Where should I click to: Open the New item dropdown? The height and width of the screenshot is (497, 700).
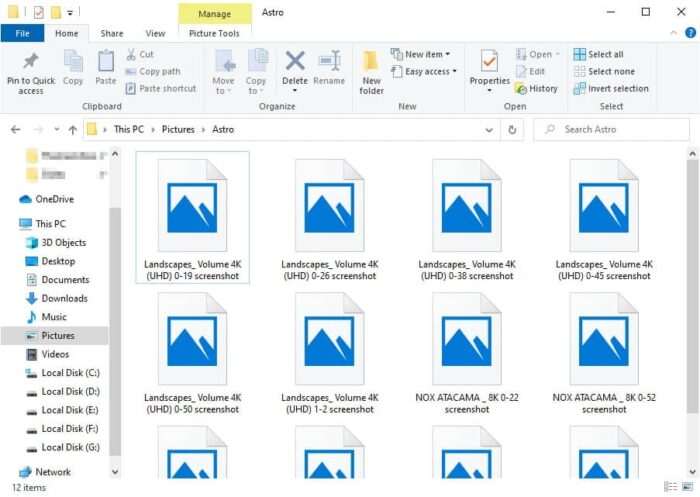[421, 54]
